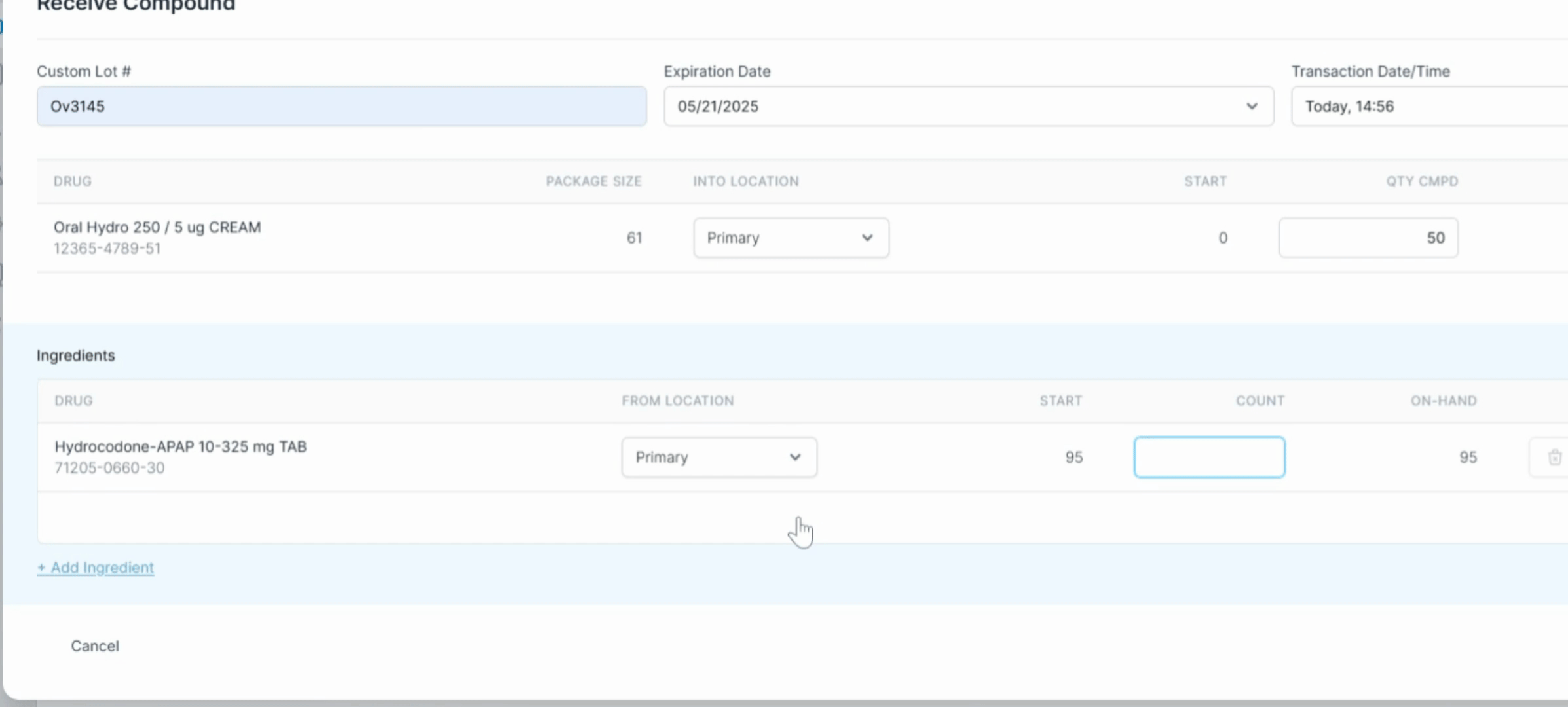This screenshot has height=707, width=1568.
Task: Click the PACKAGE SIZE column header
Action: (x=593, y=181)
